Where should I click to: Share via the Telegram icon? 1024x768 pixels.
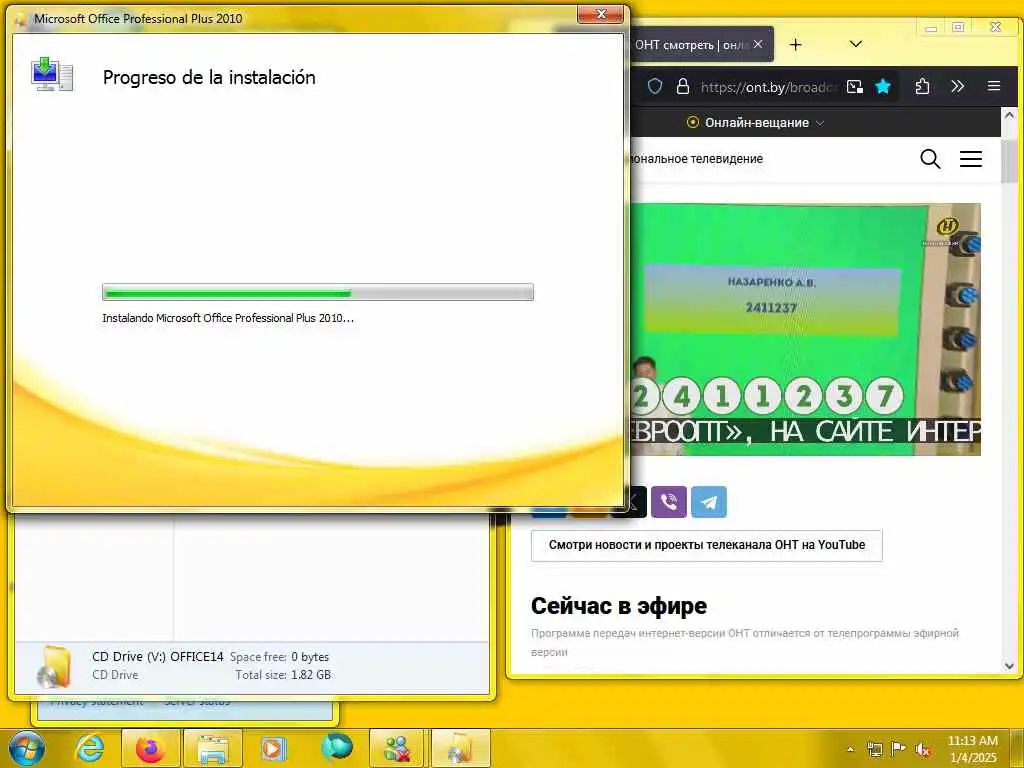pos(709,502)
